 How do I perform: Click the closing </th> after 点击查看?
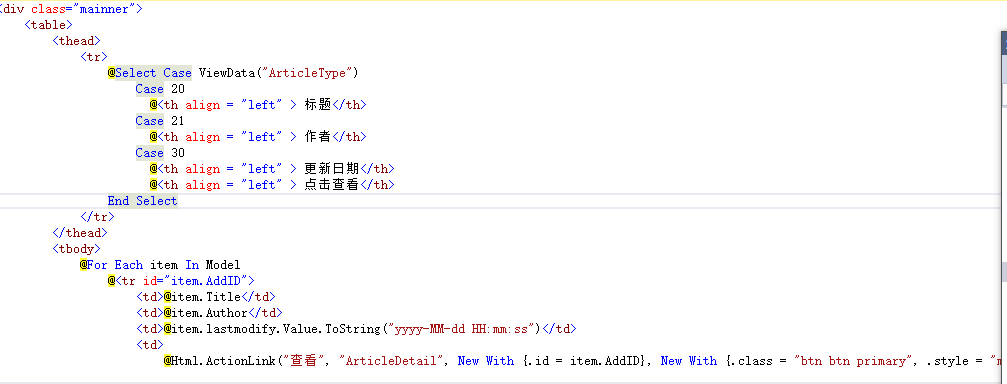click(x=378, y=185)
